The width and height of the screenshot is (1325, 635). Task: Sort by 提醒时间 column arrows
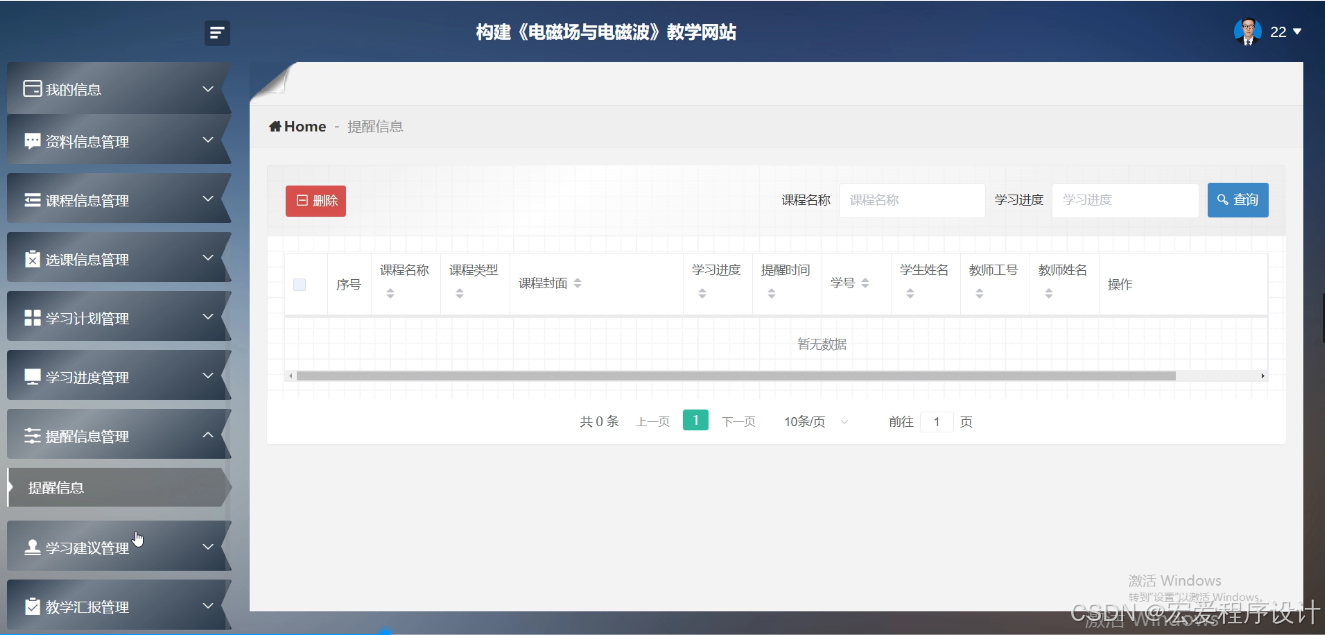[x=771, y=294]
